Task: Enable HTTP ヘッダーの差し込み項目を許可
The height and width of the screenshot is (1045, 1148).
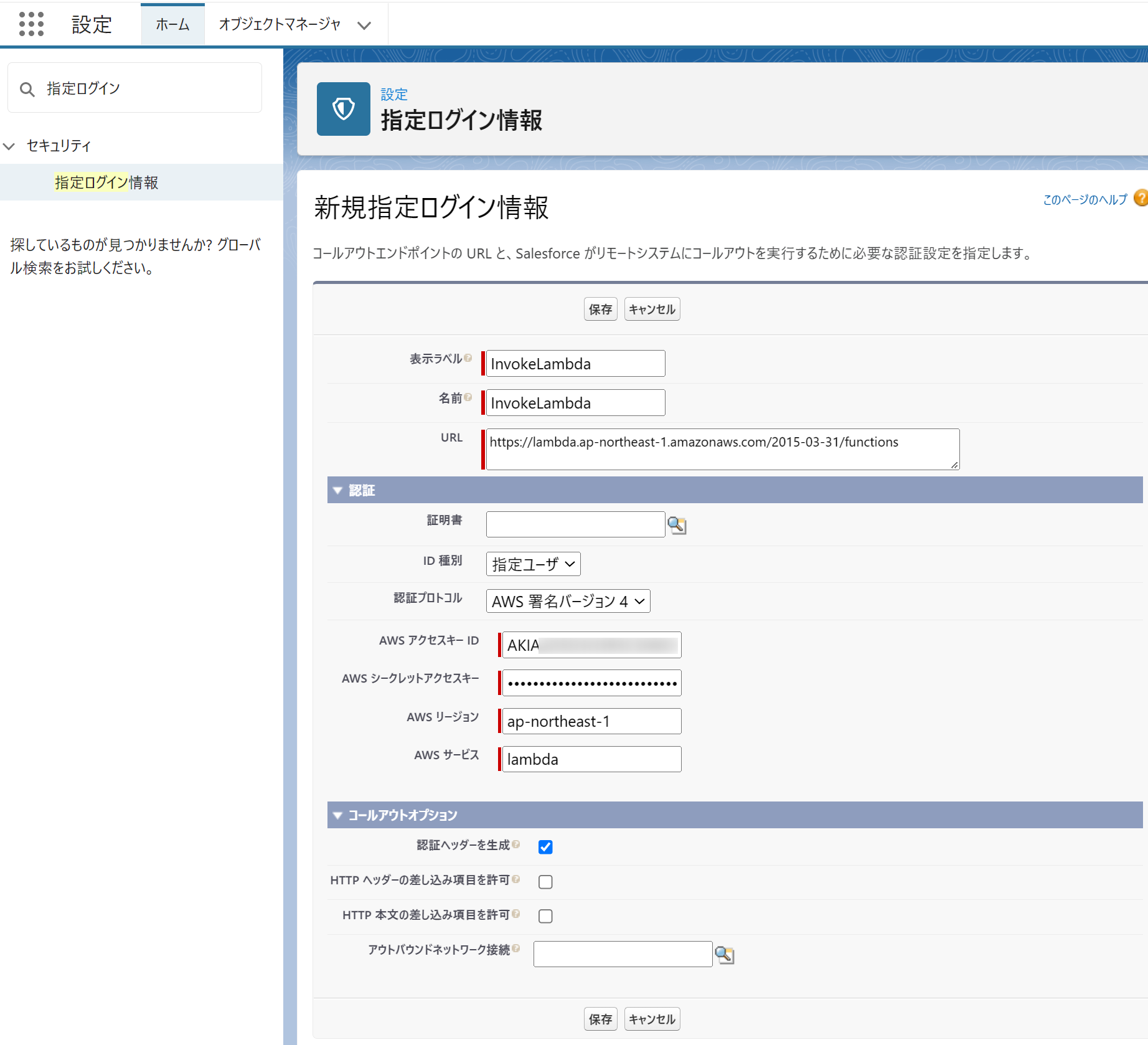Action: pyautogui.click(x=545, y=881)
